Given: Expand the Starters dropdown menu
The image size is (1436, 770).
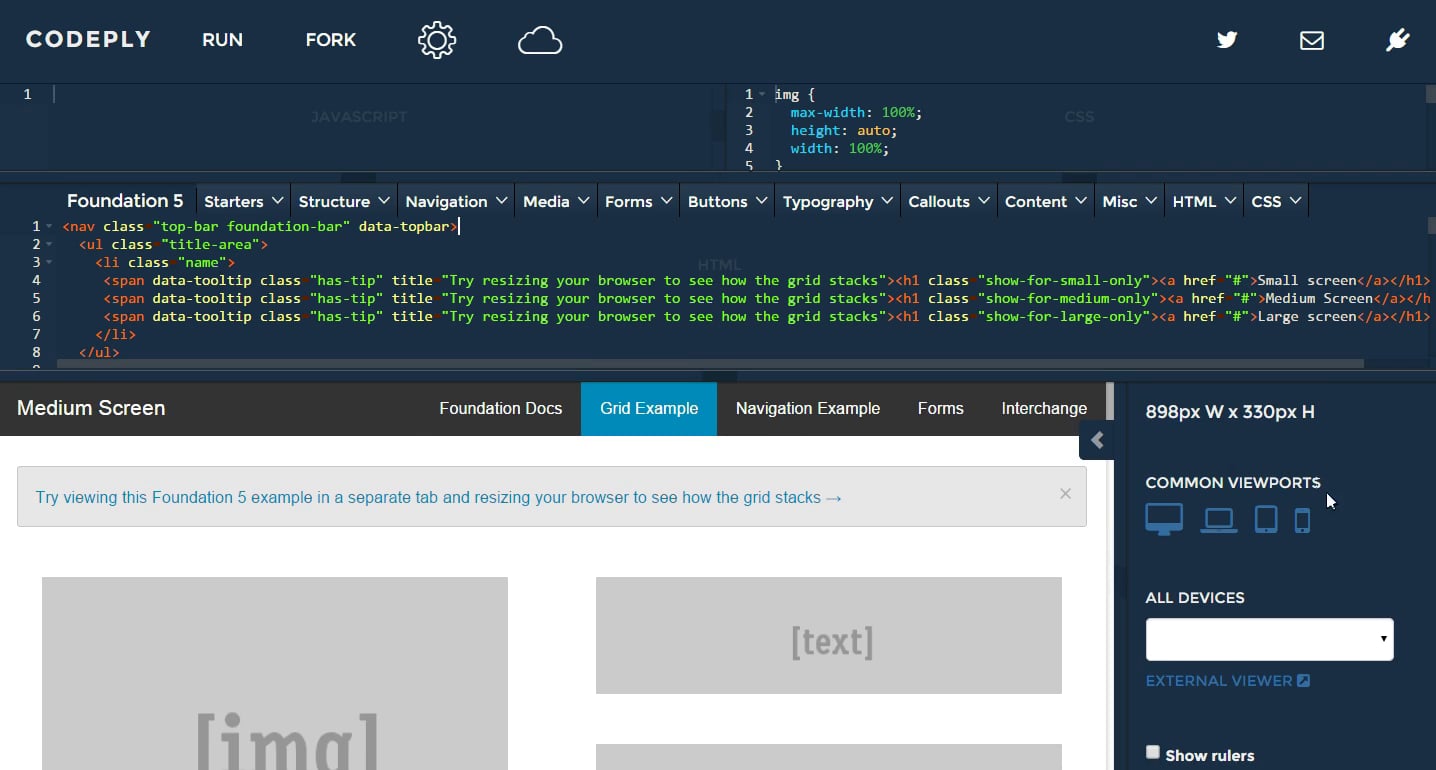Looking at the screenshot, I should (243, 201).
